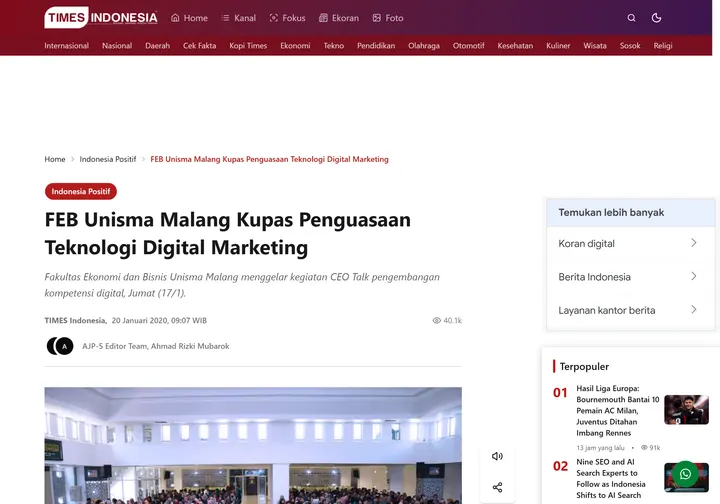Open the Ekonomi category
The image size is (720, 504).
tap(295, 45)
